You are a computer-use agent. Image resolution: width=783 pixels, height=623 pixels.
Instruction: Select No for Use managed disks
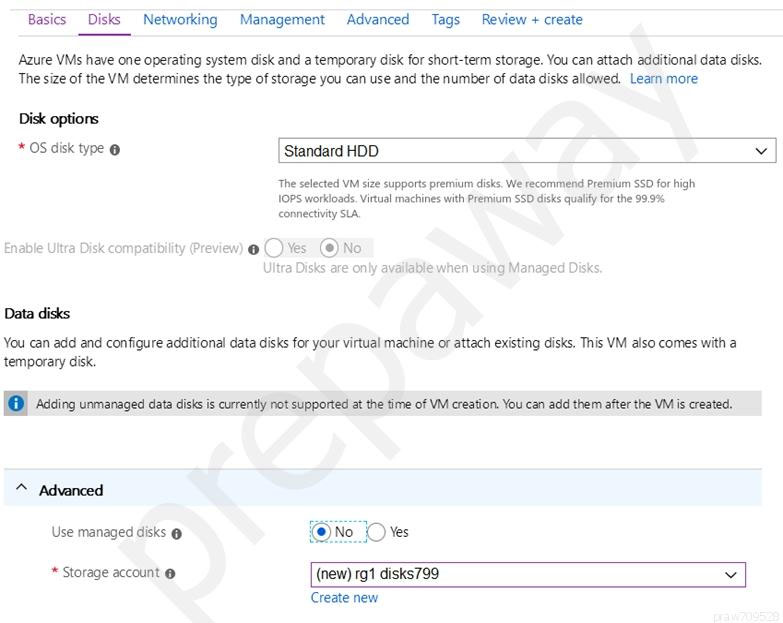(321, 532)
